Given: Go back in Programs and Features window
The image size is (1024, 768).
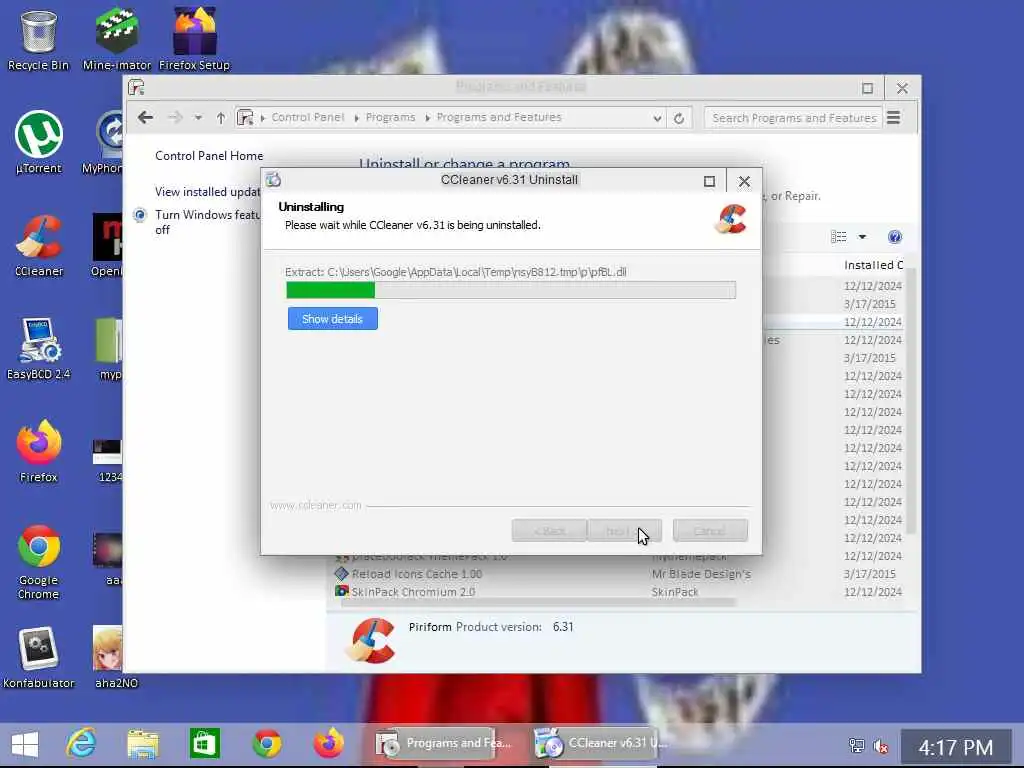Looking at the screenshot, I should tap(146, 118).
